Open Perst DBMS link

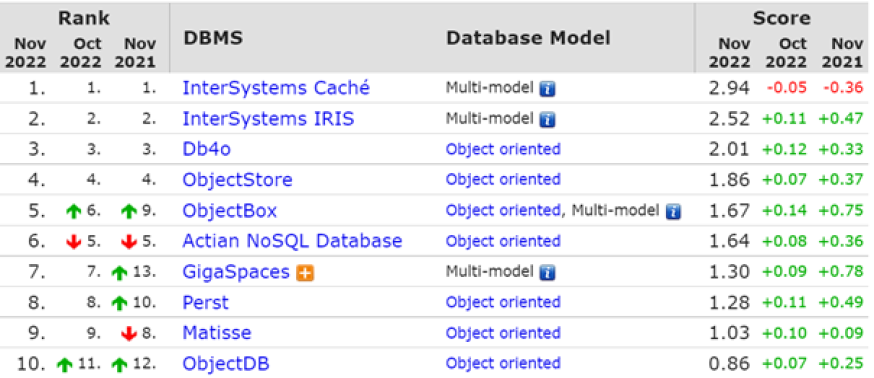click(x=205, y=302)
